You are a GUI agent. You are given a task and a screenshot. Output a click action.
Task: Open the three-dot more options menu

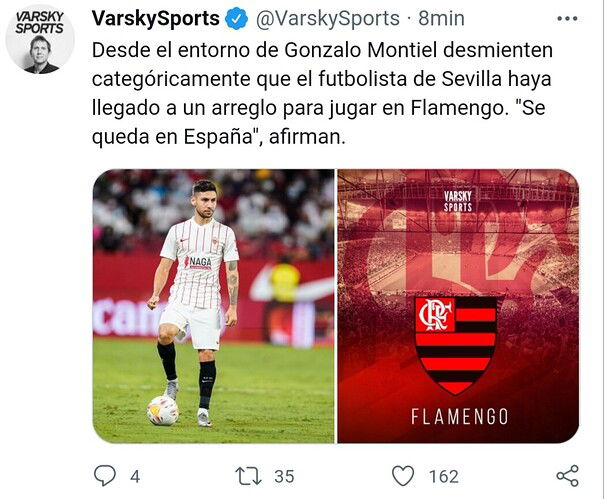[567, 18]
